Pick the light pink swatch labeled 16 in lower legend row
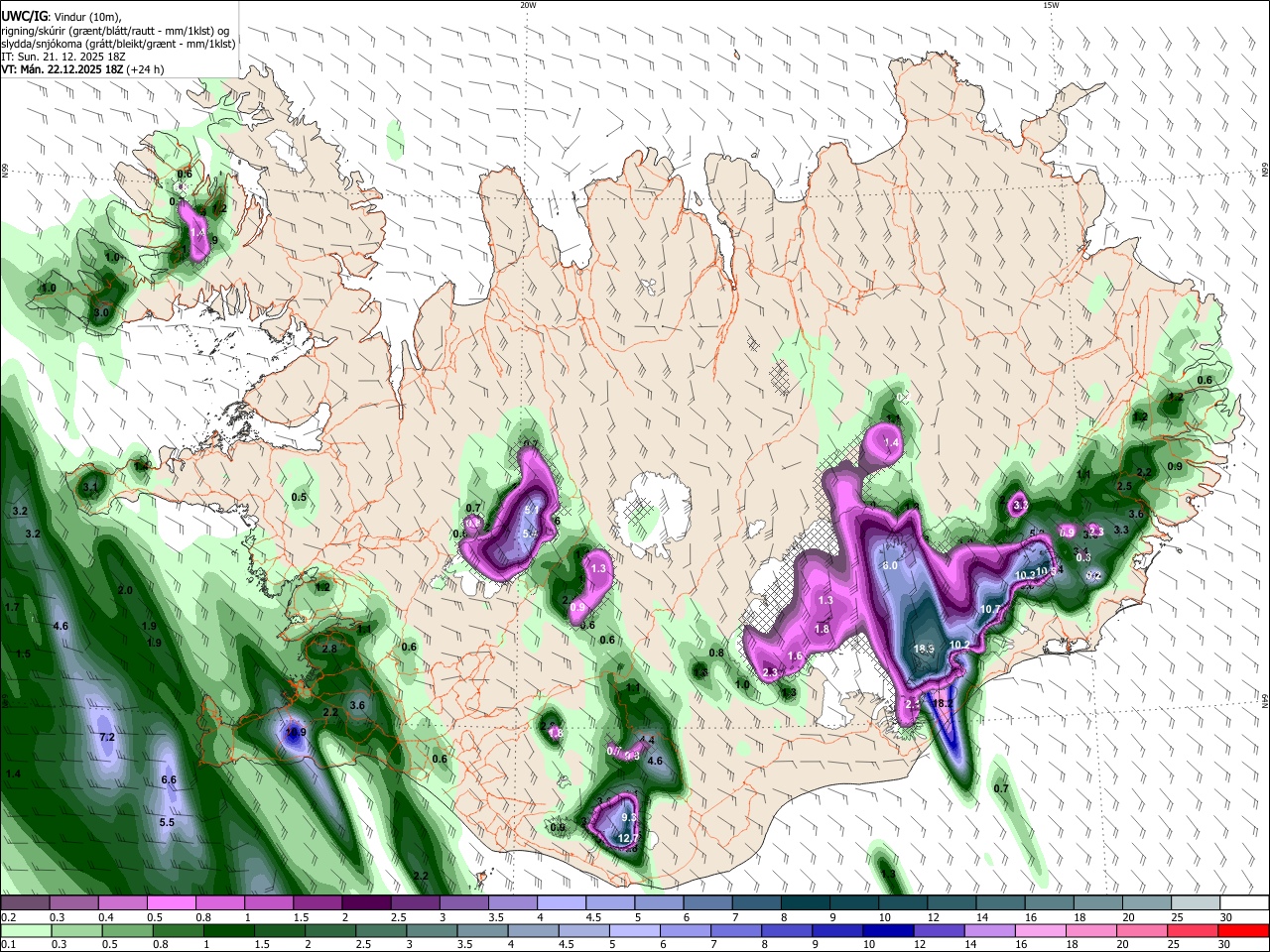The width and height of the screenshot is (1270, 952). [x=1041, y=930]
